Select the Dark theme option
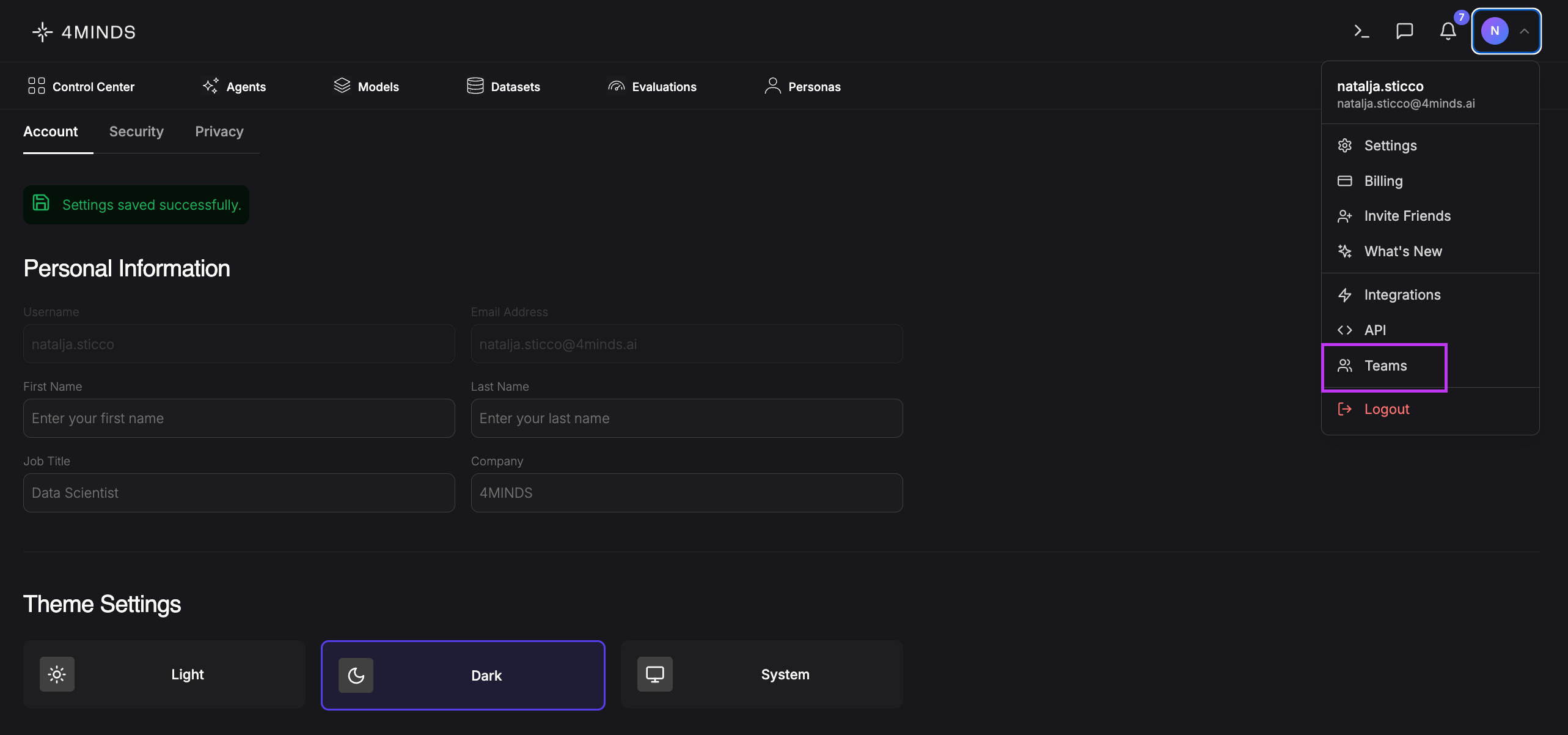This screenshot has width=1568, height=735. pyautogui.click(x=463, y=675)
